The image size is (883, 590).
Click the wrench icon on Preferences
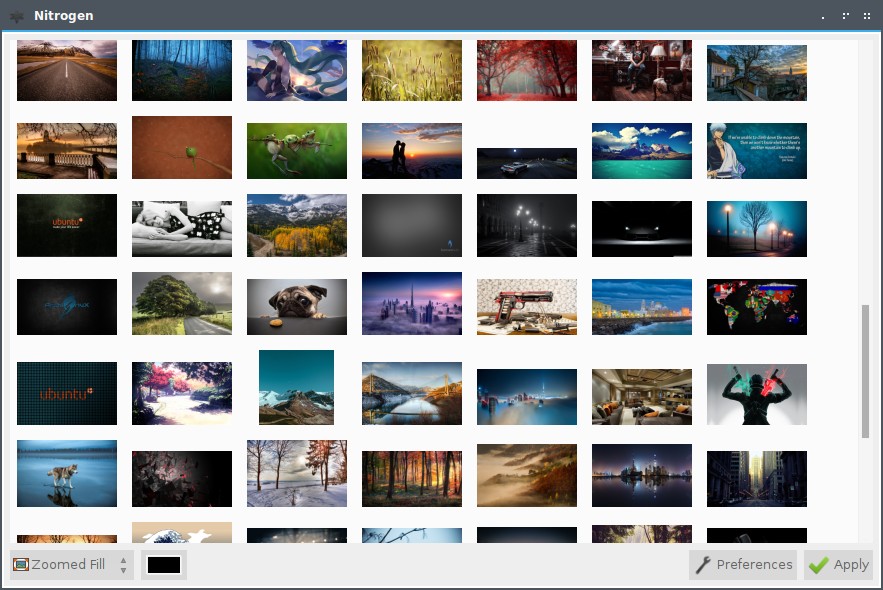click(702, 565)
